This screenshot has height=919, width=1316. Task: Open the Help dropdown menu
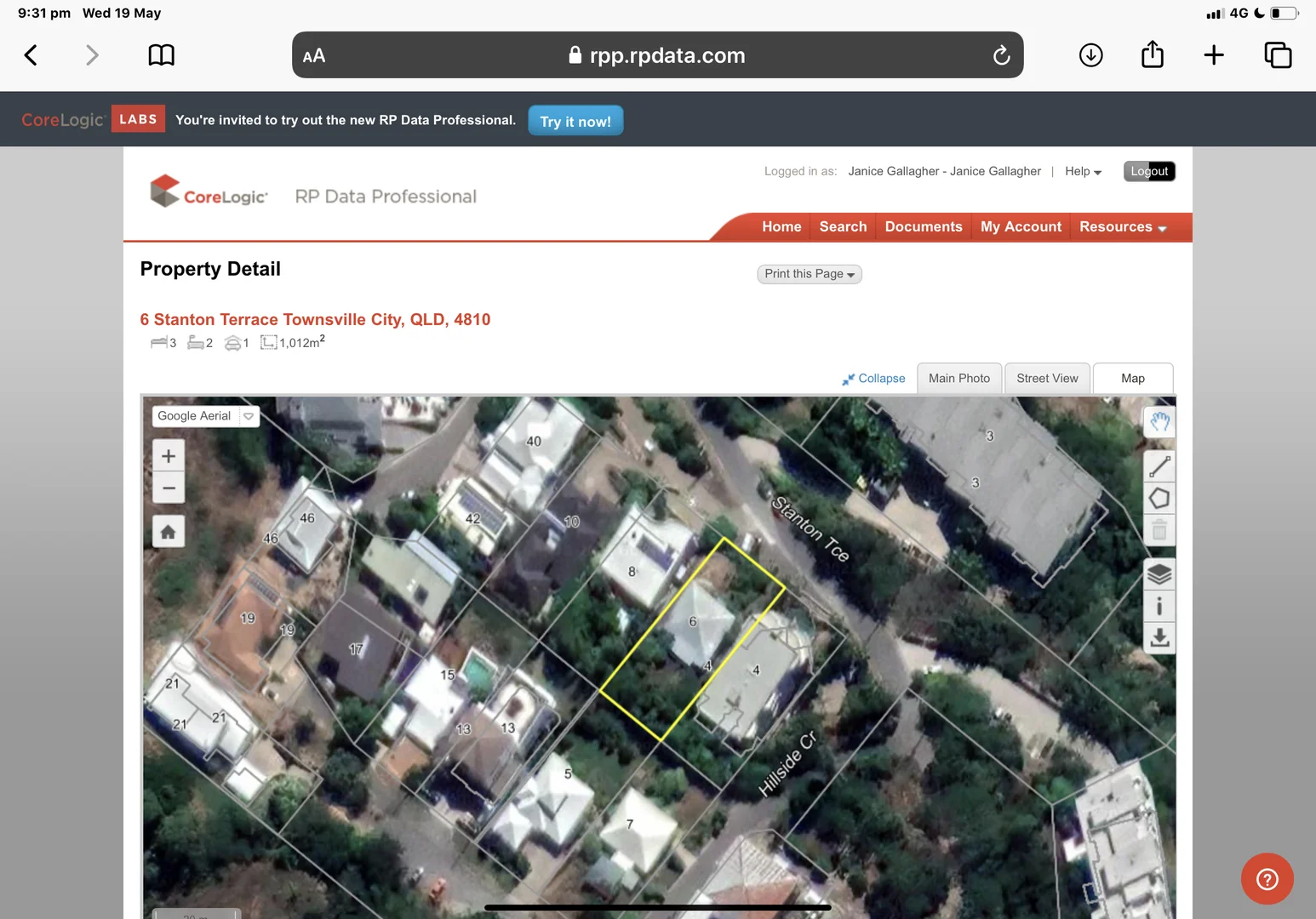(x=1083, y=171)
